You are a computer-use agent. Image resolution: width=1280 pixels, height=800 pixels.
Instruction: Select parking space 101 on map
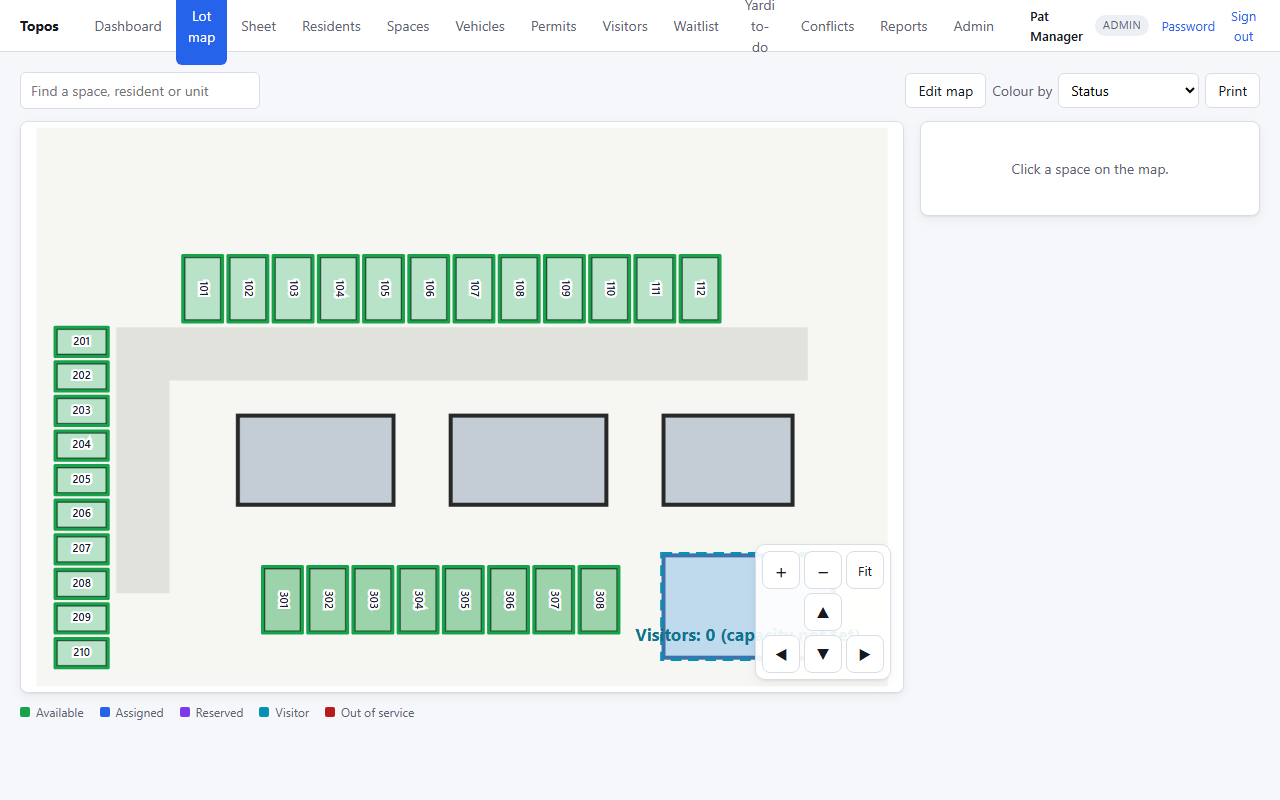(203, 288)
